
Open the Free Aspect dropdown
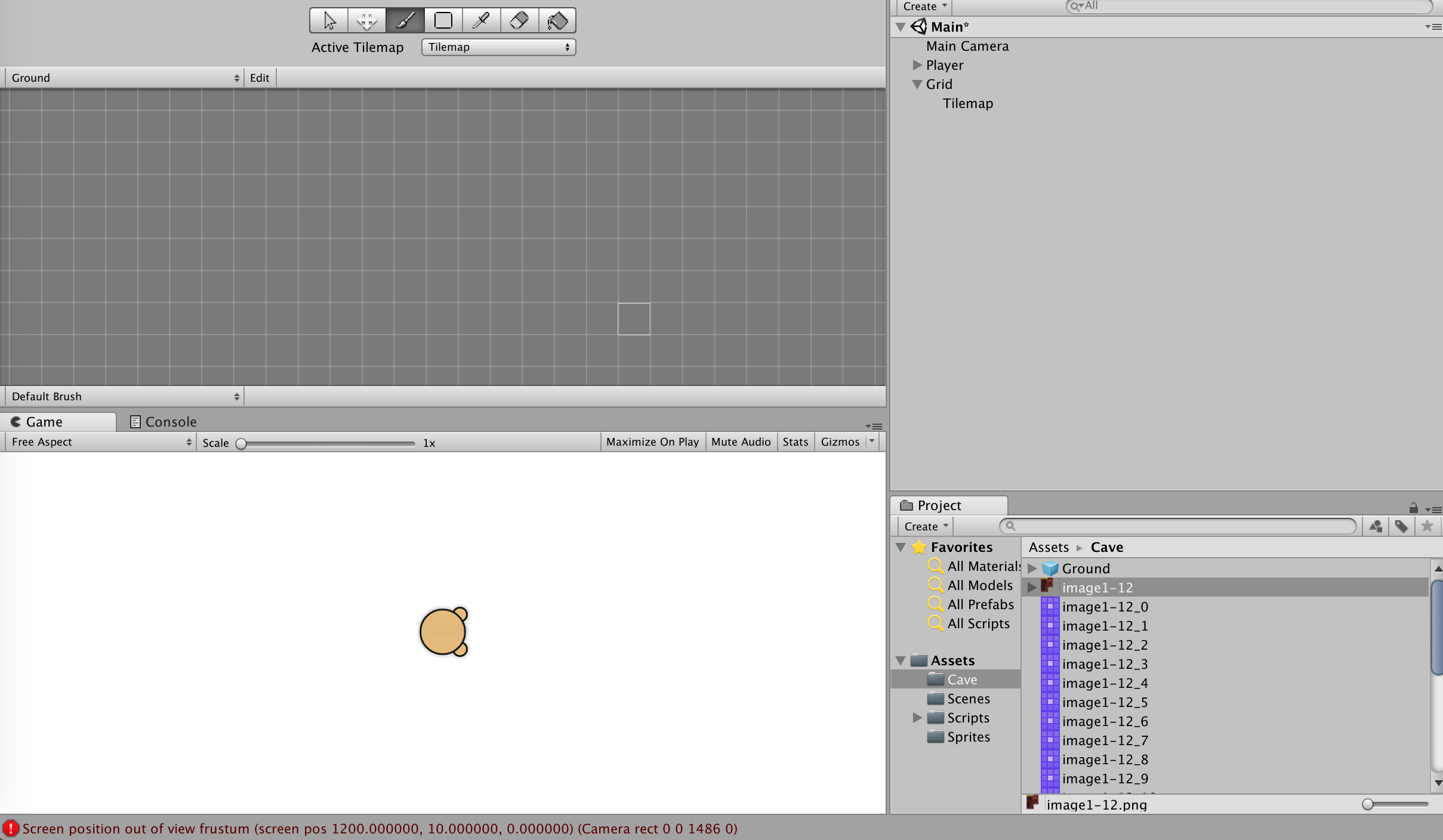(x=100, y=441)
